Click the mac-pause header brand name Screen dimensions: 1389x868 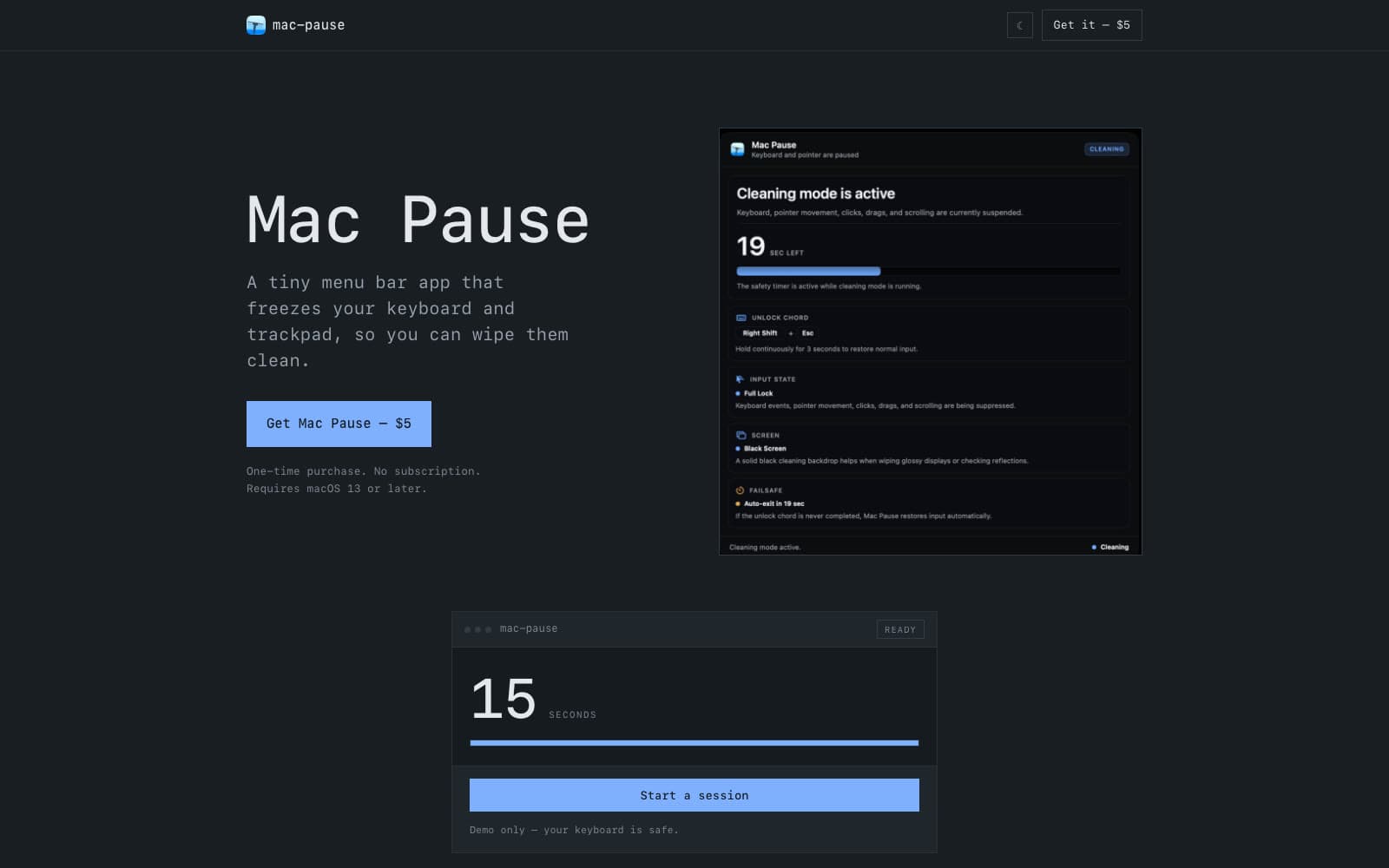[308, 25]
